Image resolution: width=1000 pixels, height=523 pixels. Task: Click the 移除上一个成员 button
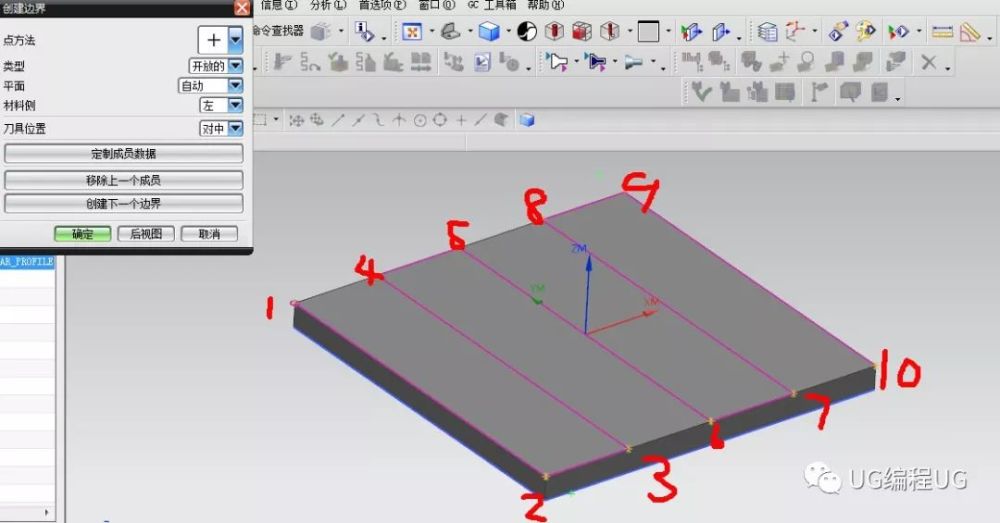pyautogui.click(x=124, y=180)
